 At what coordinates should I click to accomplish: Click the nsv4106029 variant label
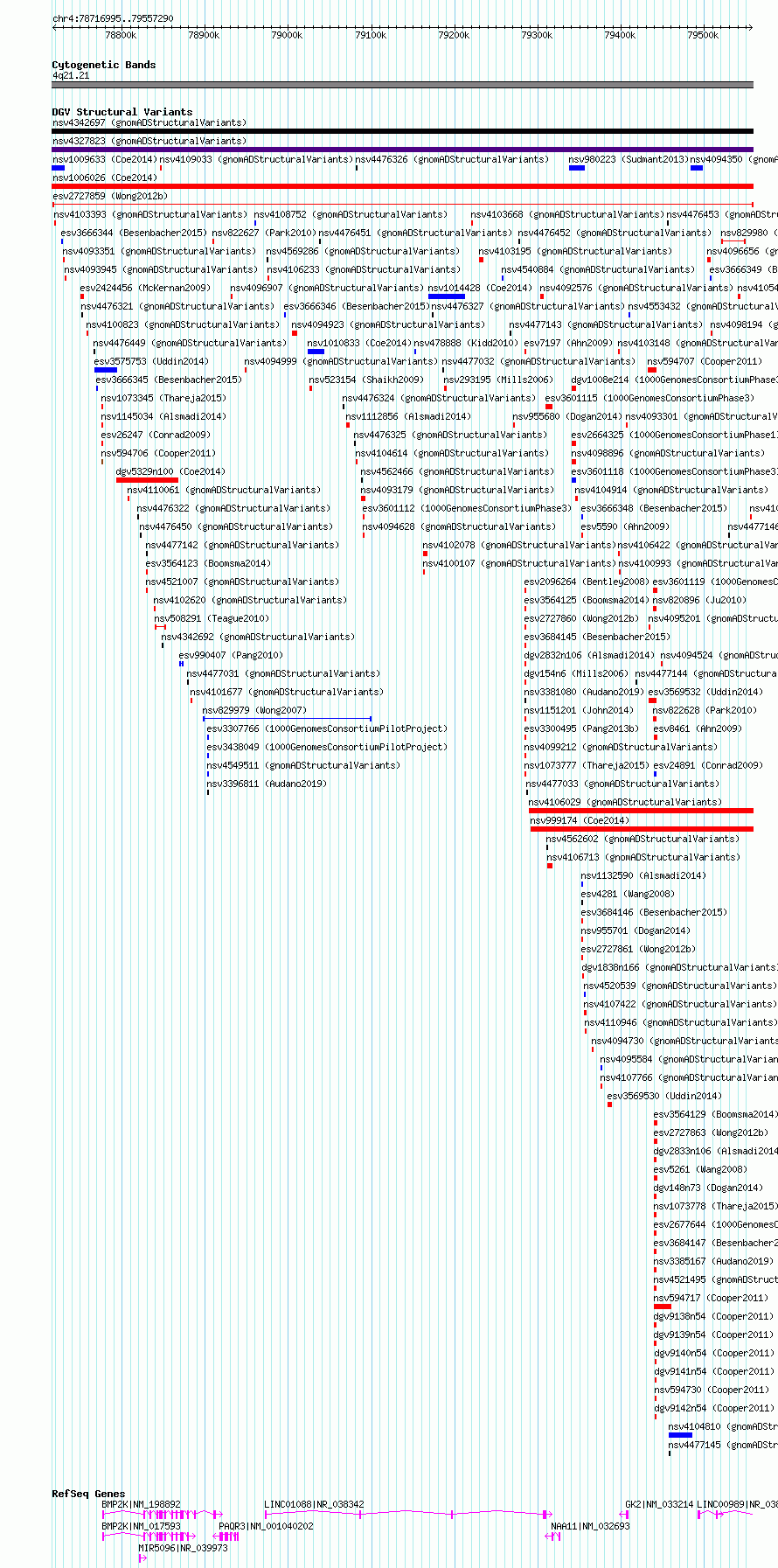pyautogui.click(x=625, y=802)
